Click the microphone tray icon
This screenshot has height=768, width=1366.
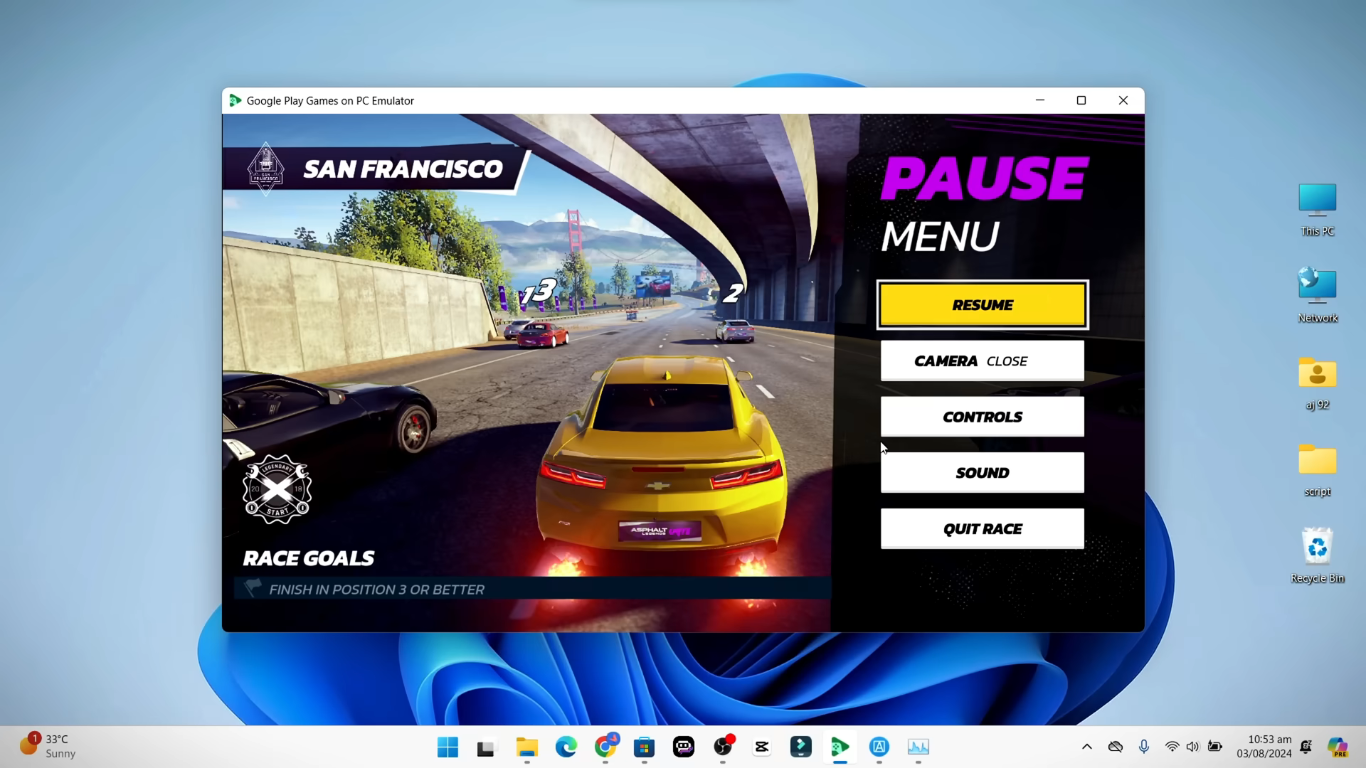click(x=1144, y=747)
